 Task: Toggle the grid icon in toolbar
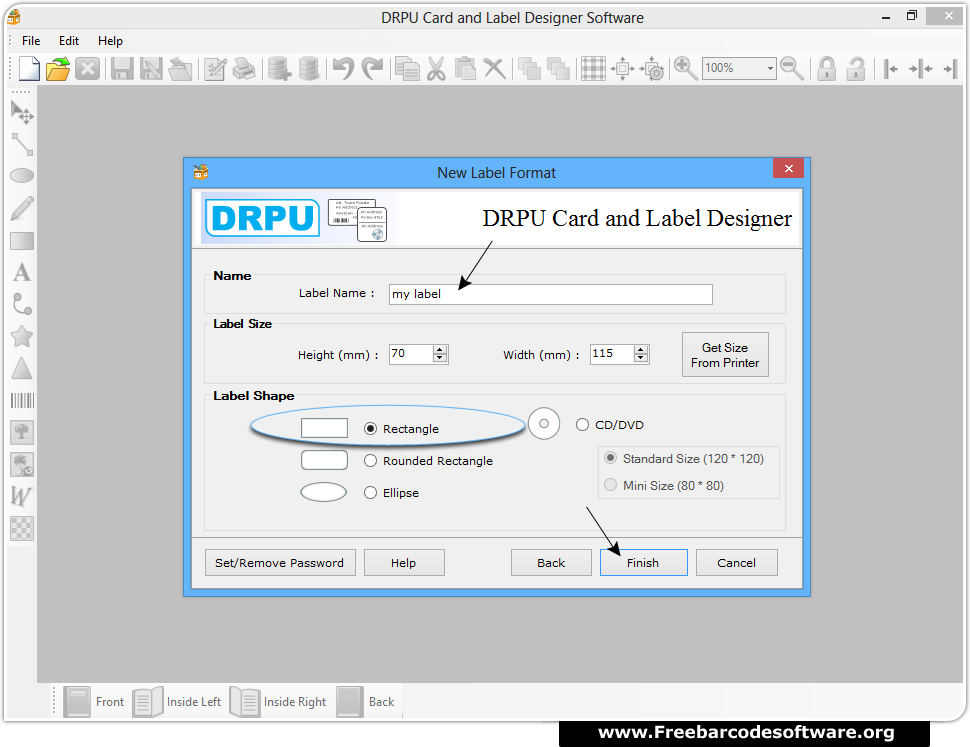point(593,68)
